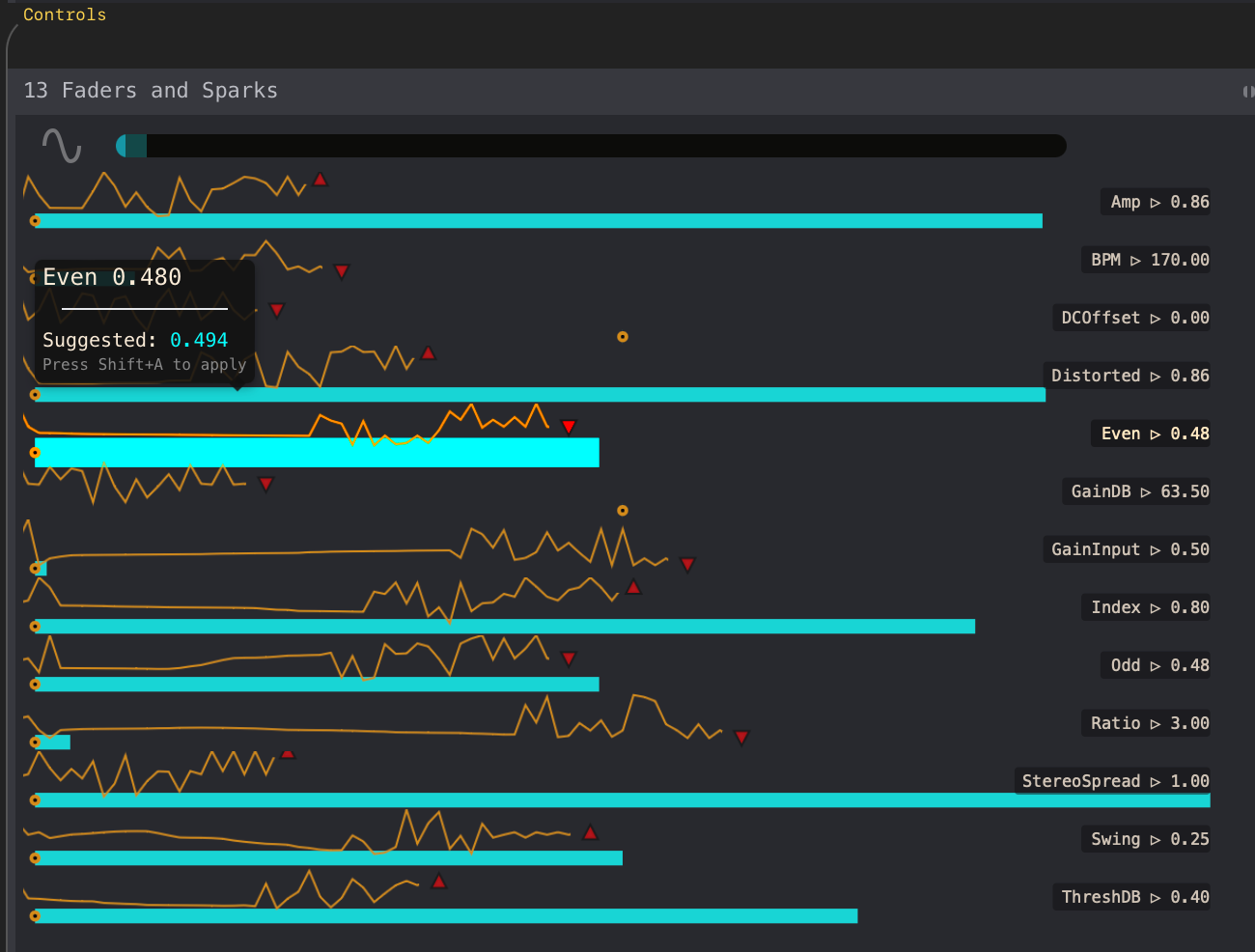Image resolution: width=1255 pixels, height=952 pixels.
Task: Click the ThreshDB cyan fader bar
Action: tap(446, 916)
